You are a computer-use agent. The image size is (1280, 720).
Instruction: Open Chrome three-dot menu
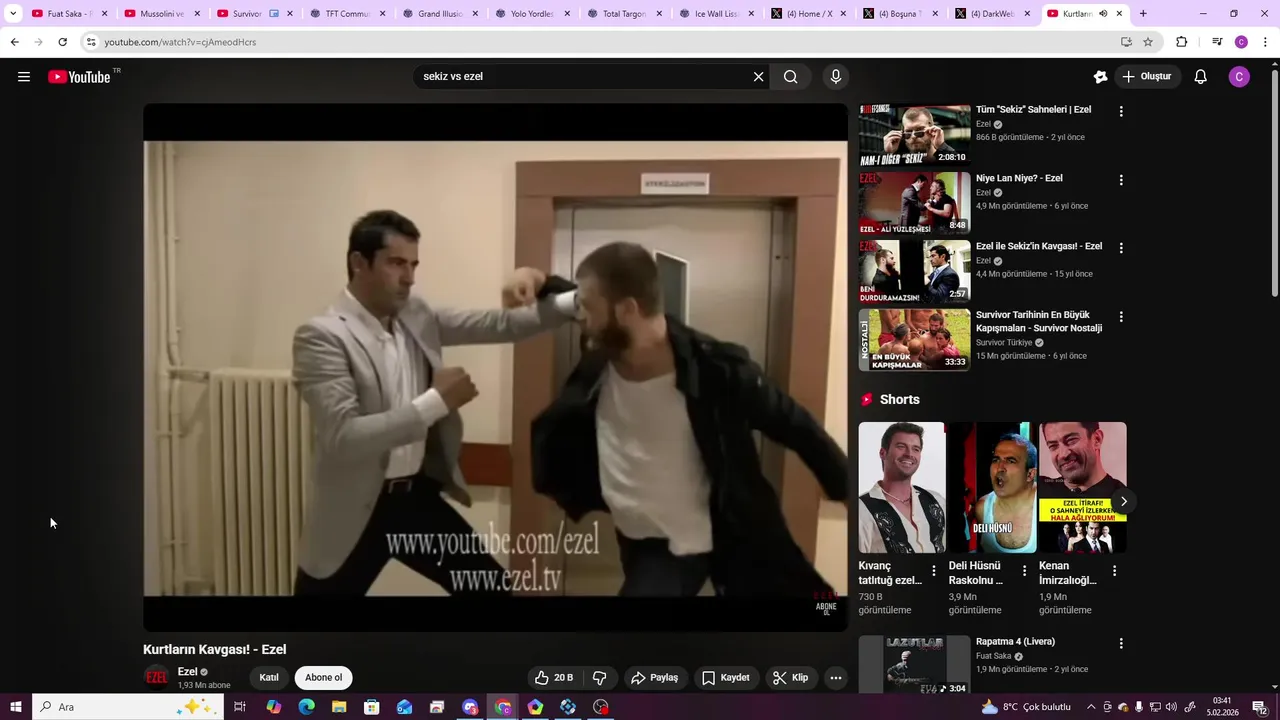(x=1265, y=42)
